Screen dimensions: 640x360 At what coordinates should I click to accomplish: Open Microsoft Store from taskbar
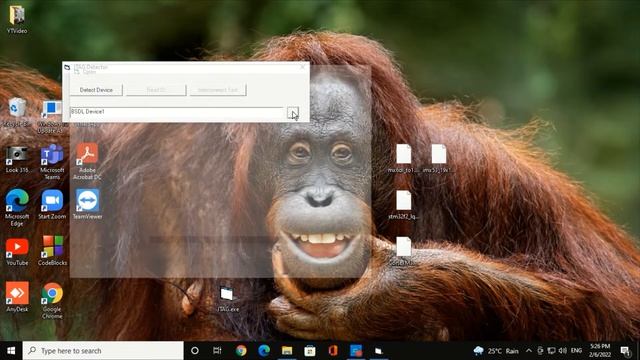point(310,351)
